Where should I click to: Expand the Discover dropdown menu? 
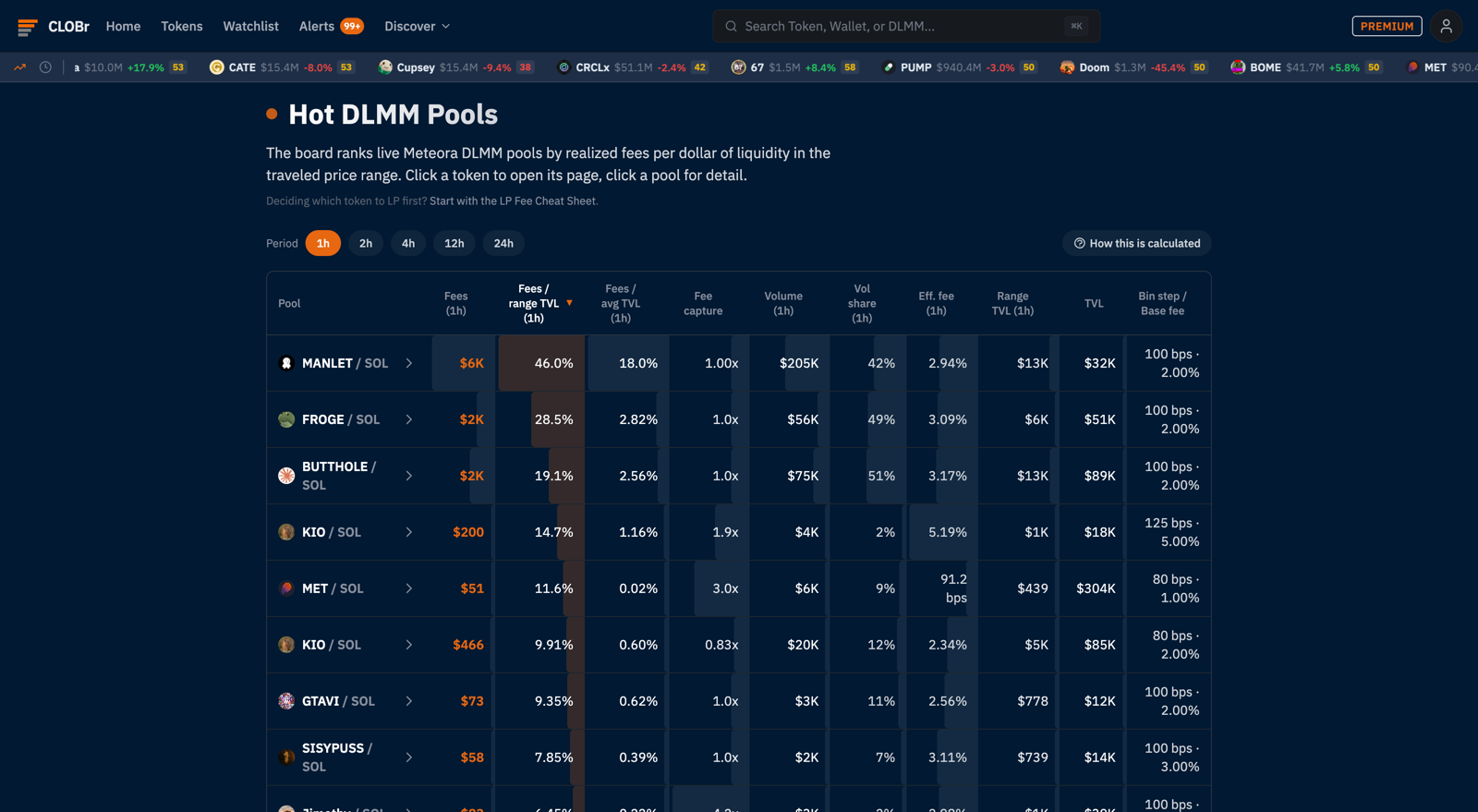coord(418,26)
